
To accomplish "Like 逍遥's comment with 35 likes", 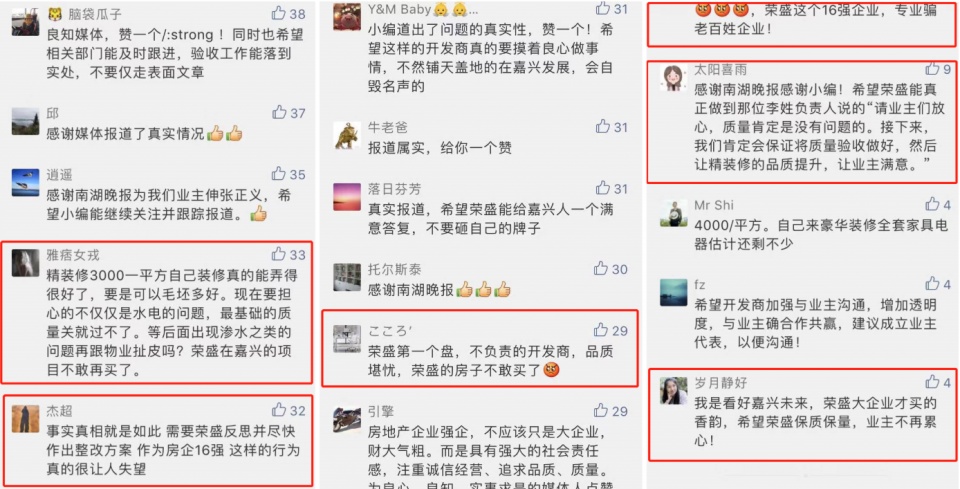I will click(x=279, y=174).
